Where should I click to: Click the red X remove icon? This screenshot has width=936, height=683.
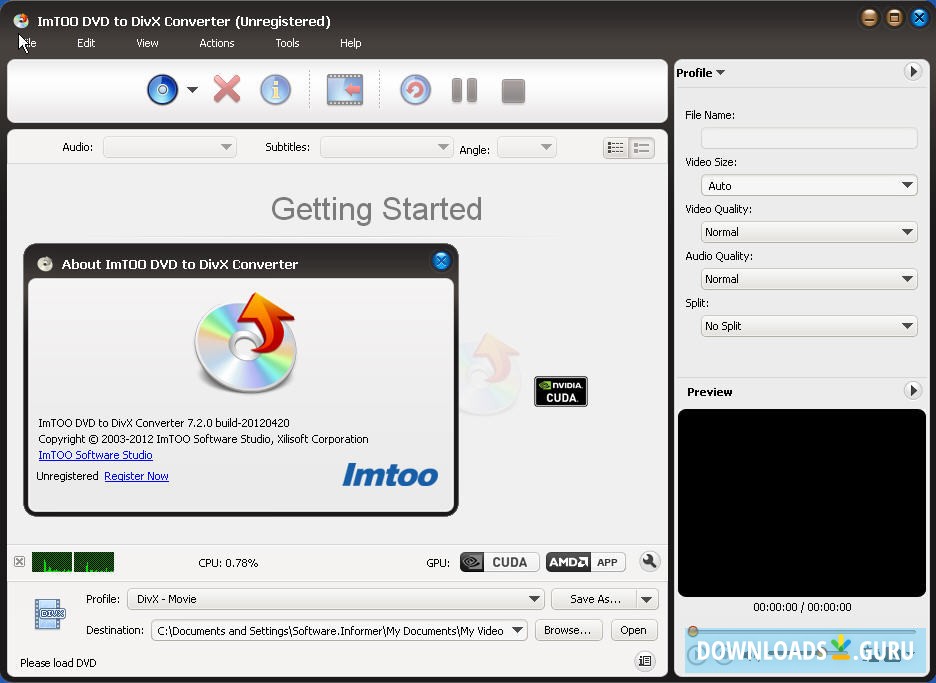[x=227, y=90]
